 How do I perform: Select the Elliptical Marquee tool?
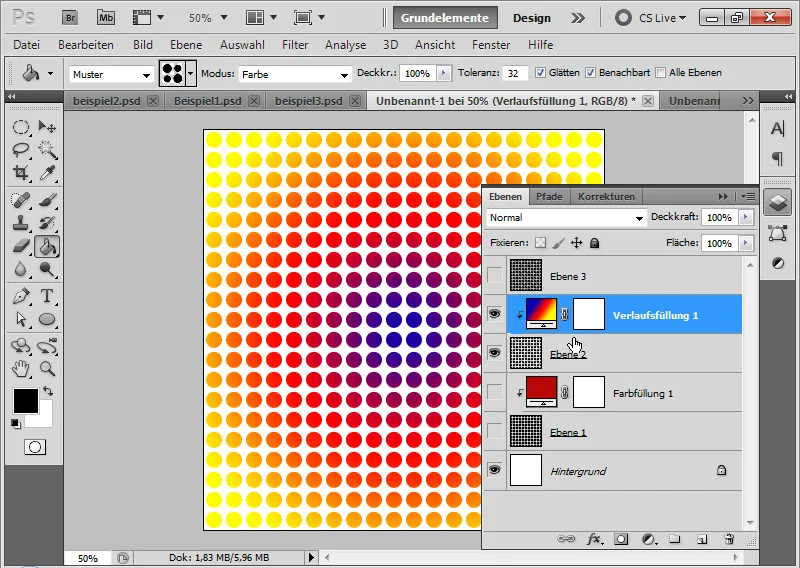click(x=20, y=127)
